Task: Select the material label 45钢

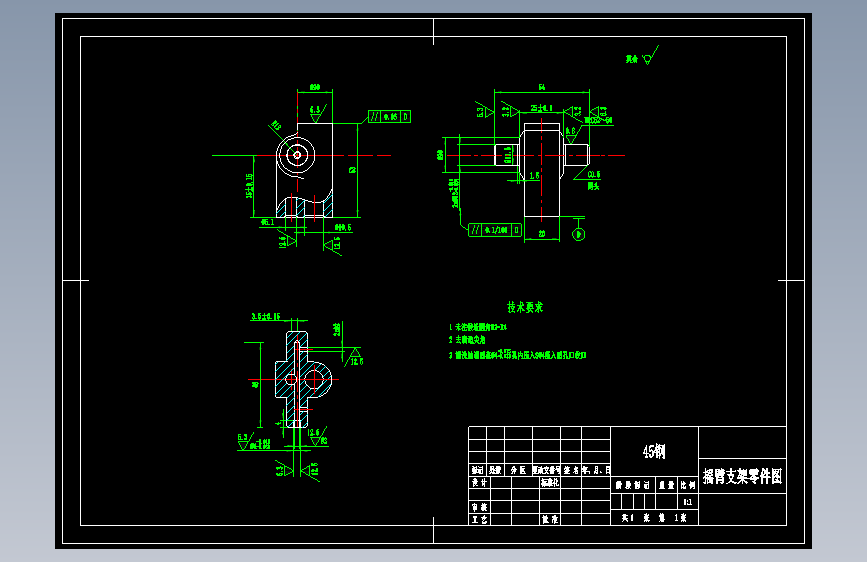Action: [x=654, y=452]
